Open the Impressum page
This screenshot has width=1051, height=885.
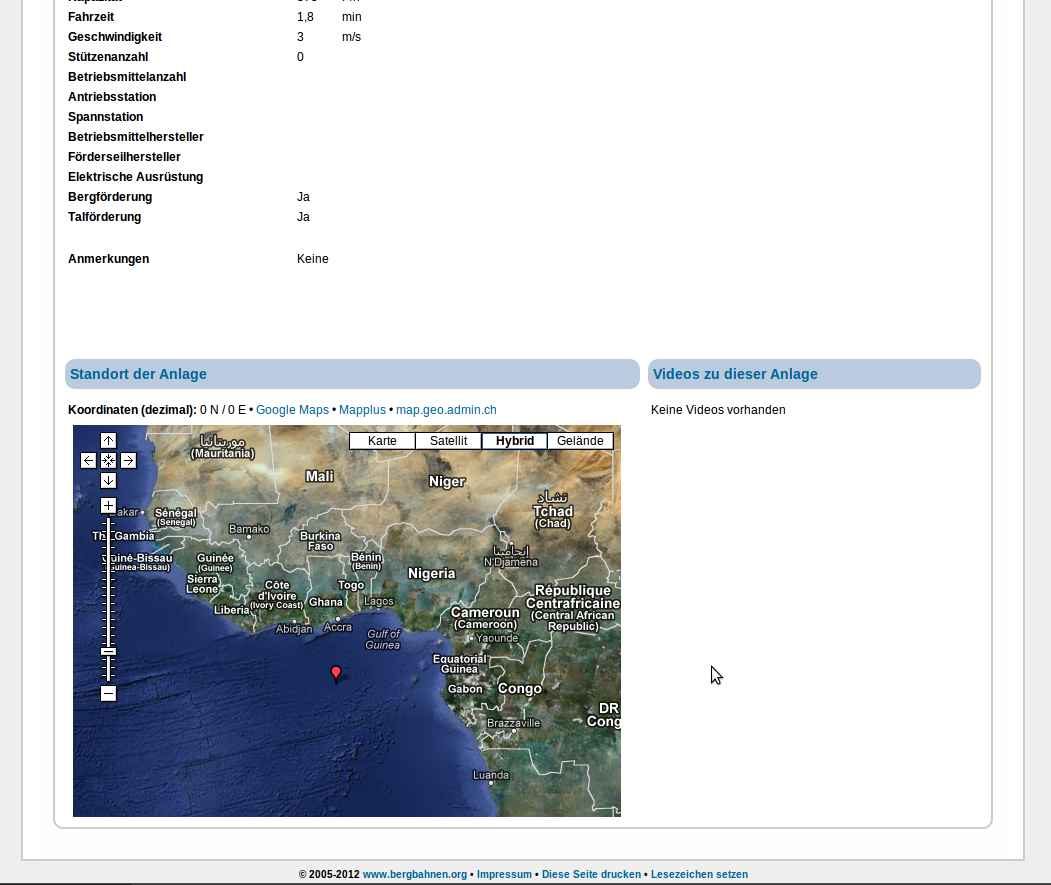pyautogui.click(x=504, y=874)
